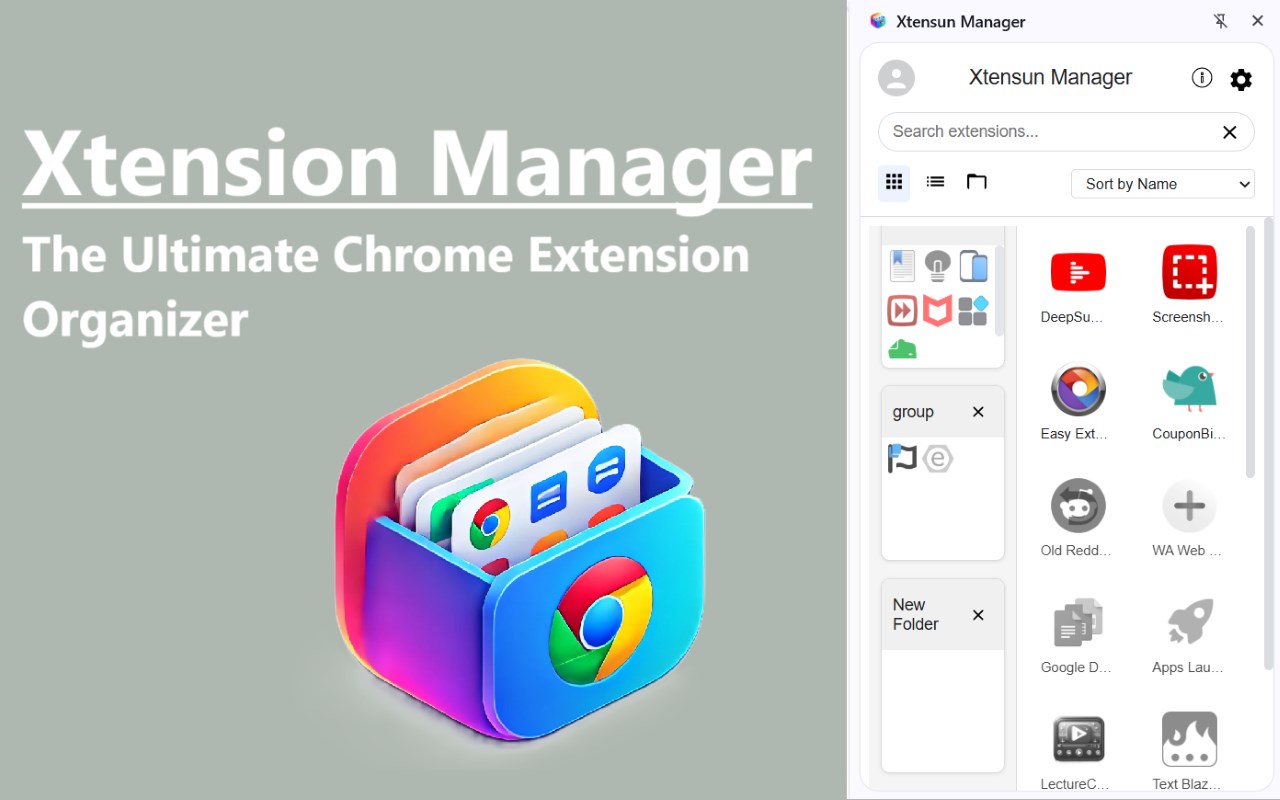The height and width of the screenshot is (800, 1280).
Task: Open the Easy Ext... extension icon
Action: 1078,389
